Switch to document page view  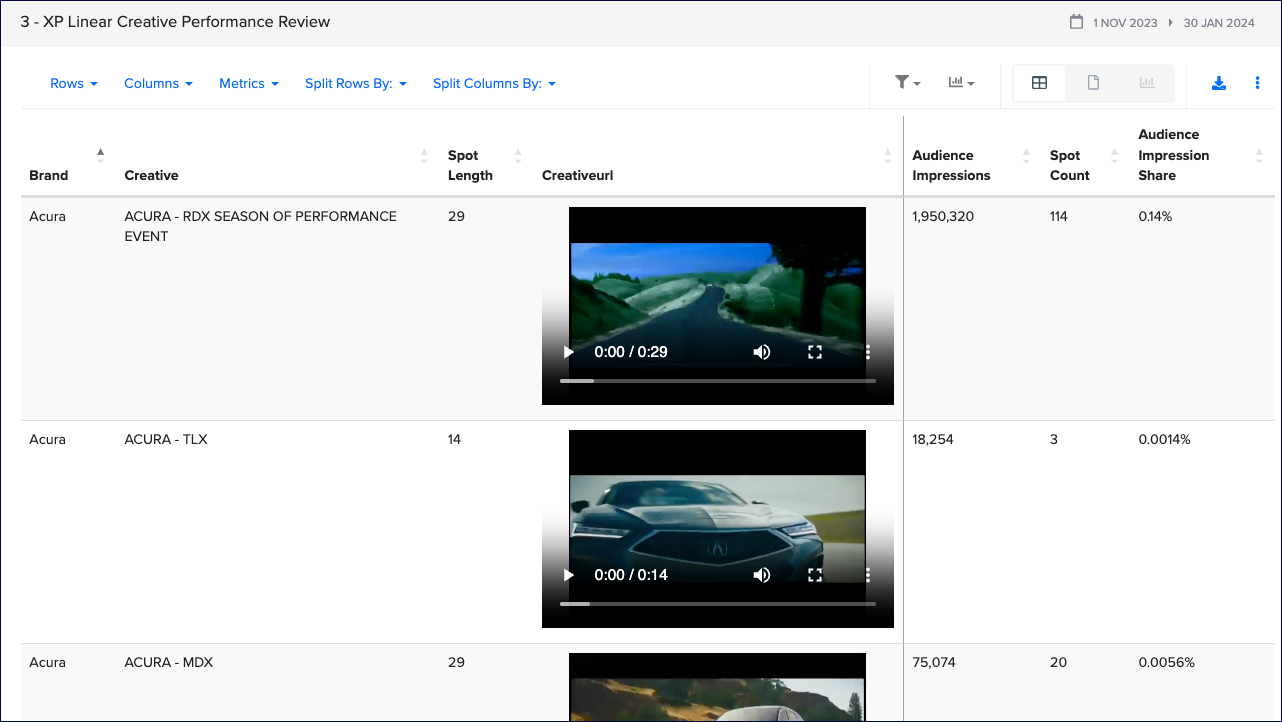coord(1093,83)
